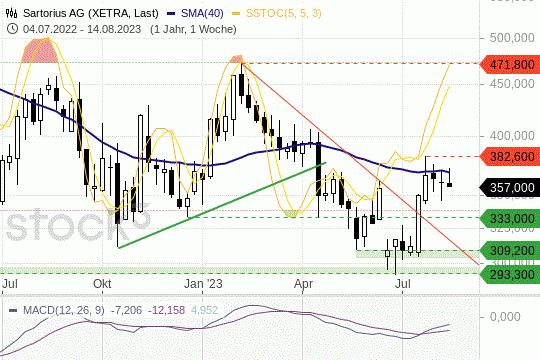Click the SSTOC(5, 5, 3) indicator label
Screen dimensions: 540x360
click(x=284, y=13)
